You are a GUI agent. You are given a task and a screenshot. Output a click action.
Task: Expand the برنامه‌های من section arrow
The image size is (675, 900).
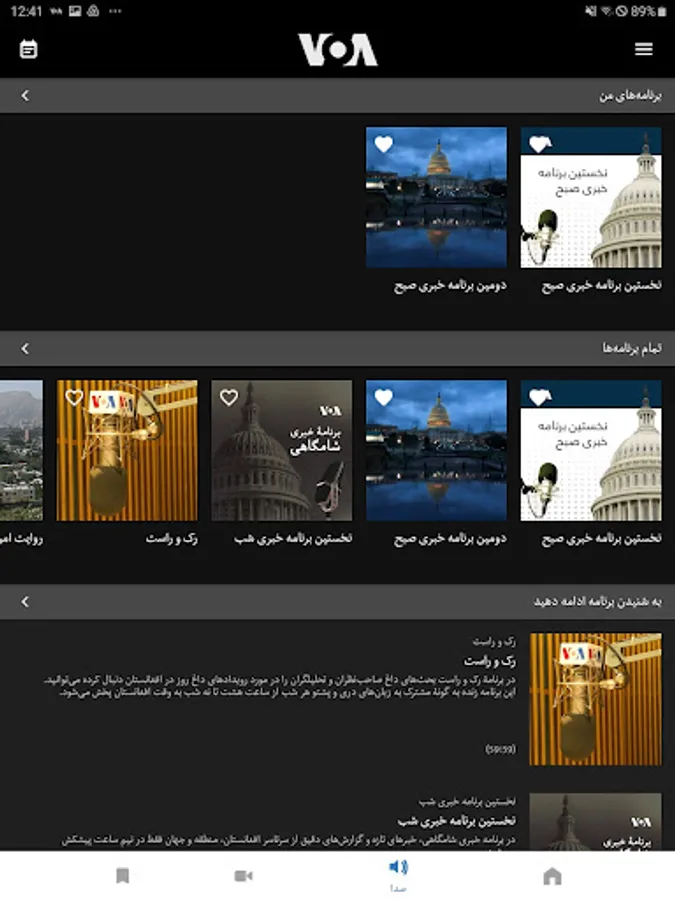click(x=25, y=95)
